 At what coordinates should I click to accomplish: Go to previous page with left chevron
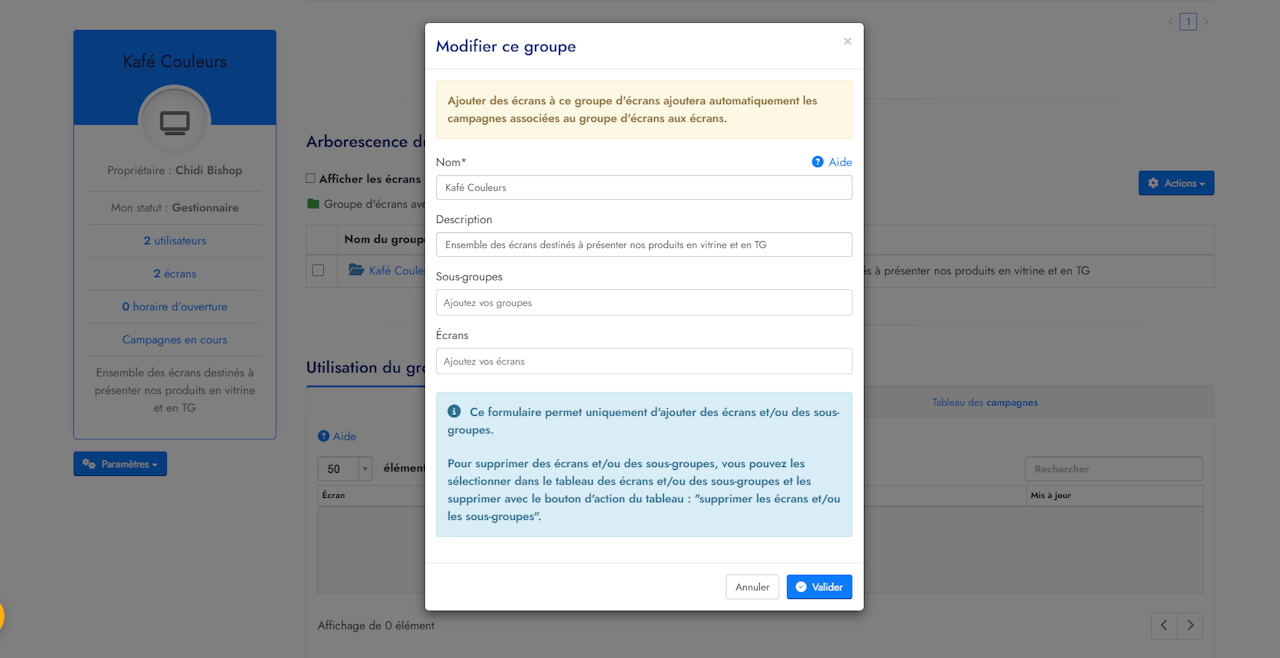[1163, 625]
